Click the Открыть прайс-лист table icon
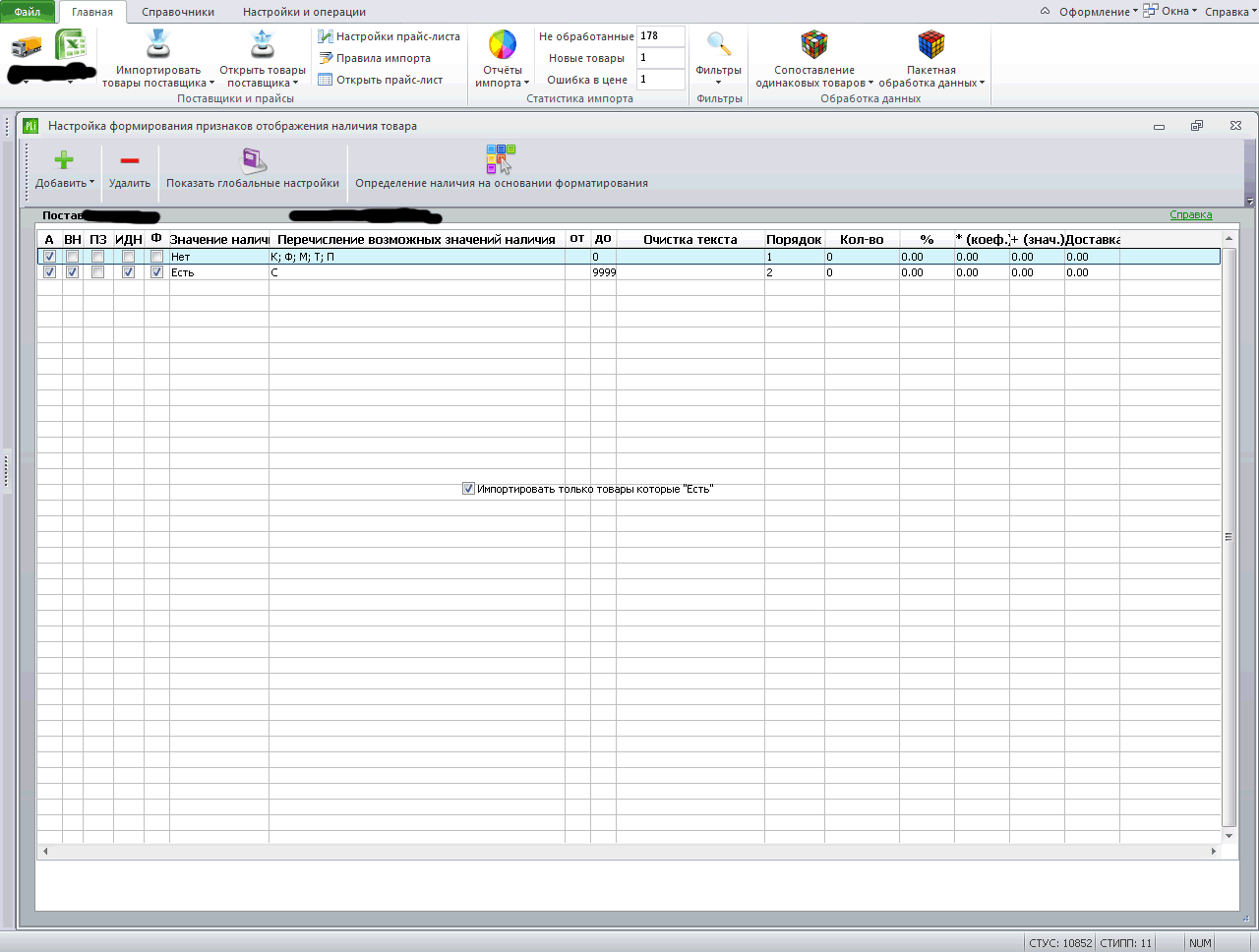 326,80
